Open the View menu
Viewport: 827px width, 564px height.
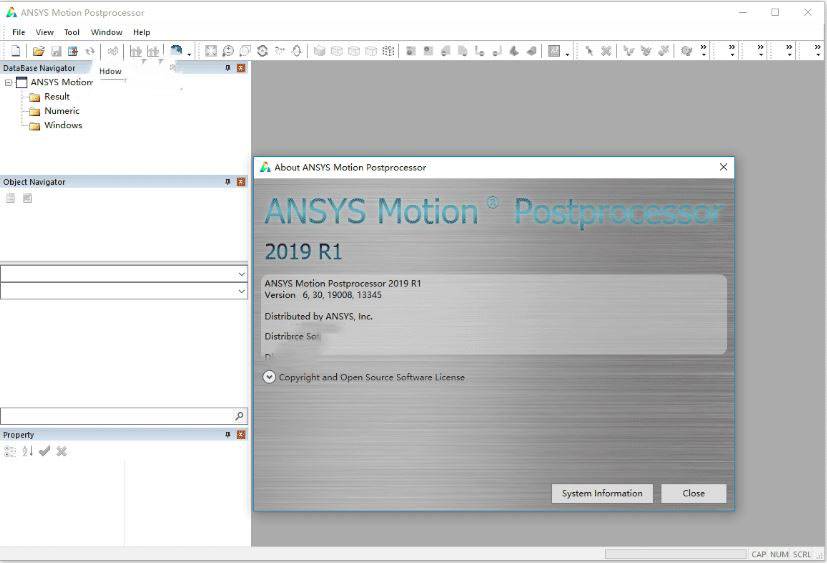click(44, 32)
